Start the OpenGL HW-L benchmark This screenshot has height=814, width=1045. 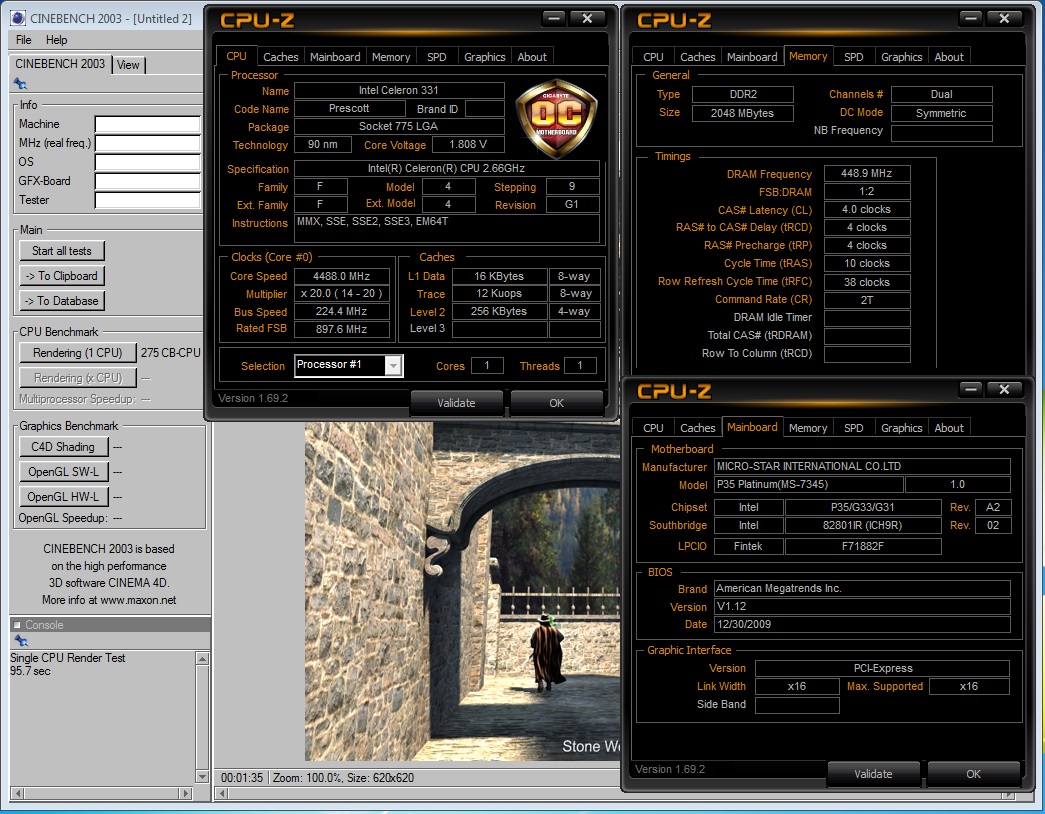pyautogui.click(x=63, y=497)
